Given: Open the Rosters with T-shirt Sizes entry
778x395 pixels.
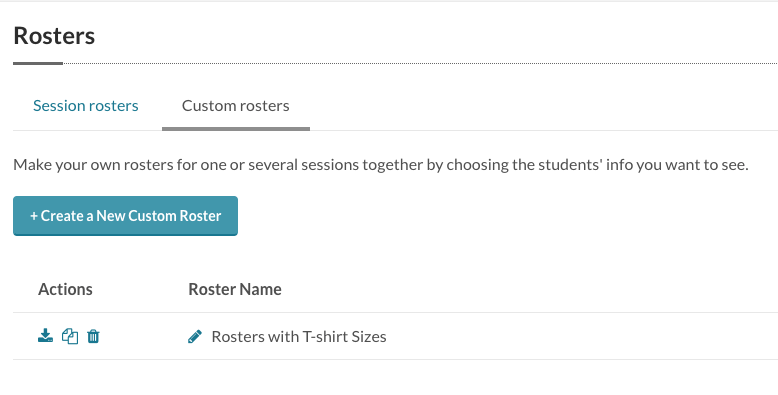Looking at the screenshot, I should tap(299, 336).
